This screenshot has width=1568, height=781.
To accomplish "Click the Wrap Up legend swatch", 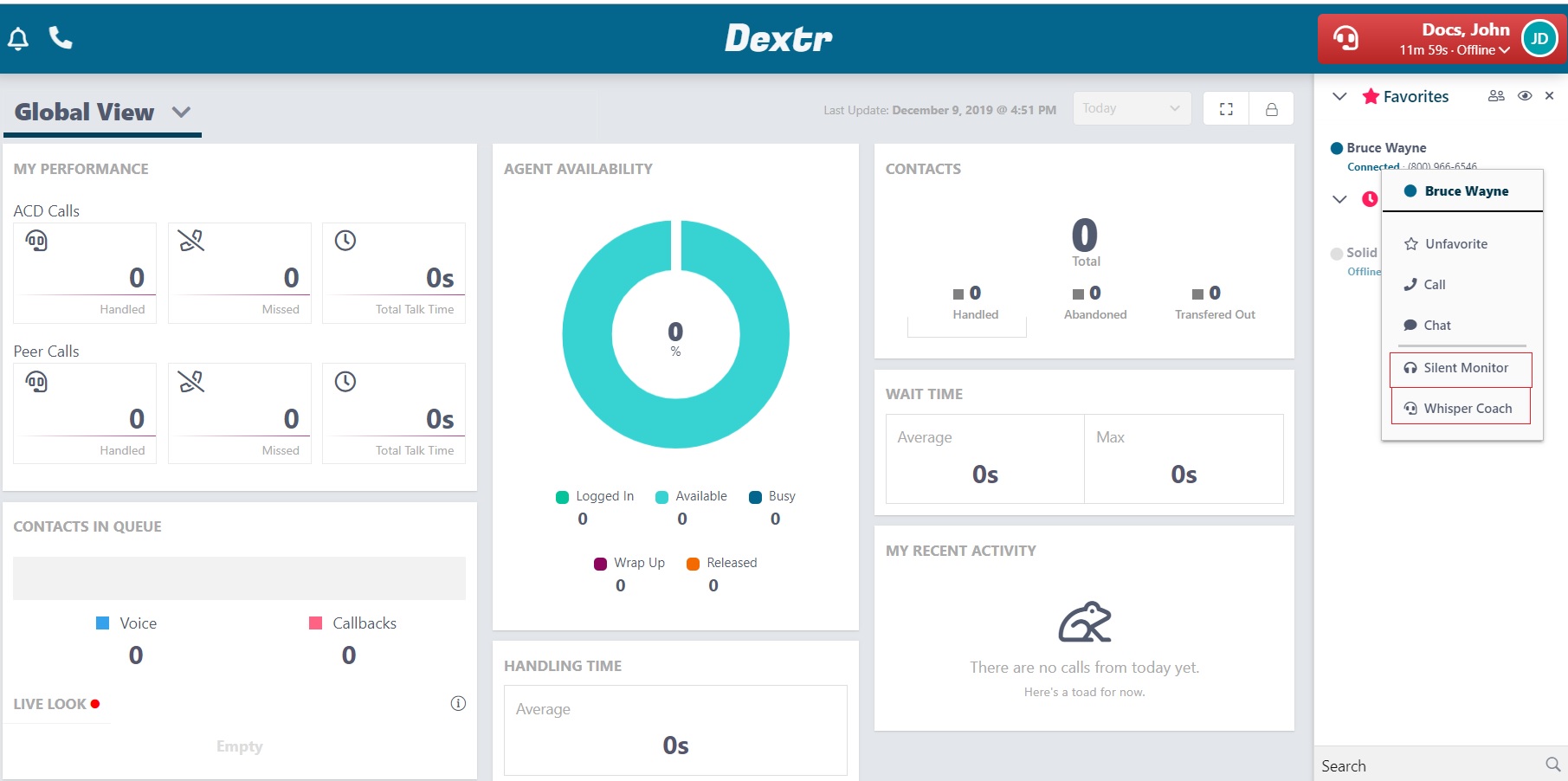I will (x=600, y=564).
